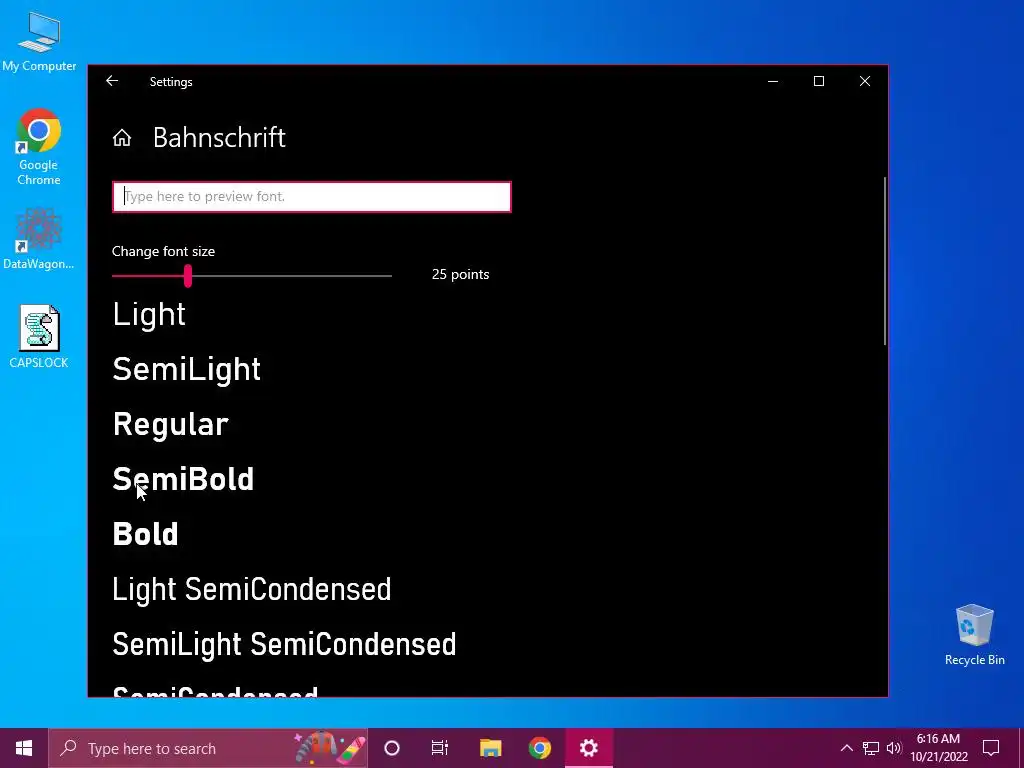Click the search highlights doodle in taskbar
Screen dimensions: 1024x768
click(x=330, y=748)
